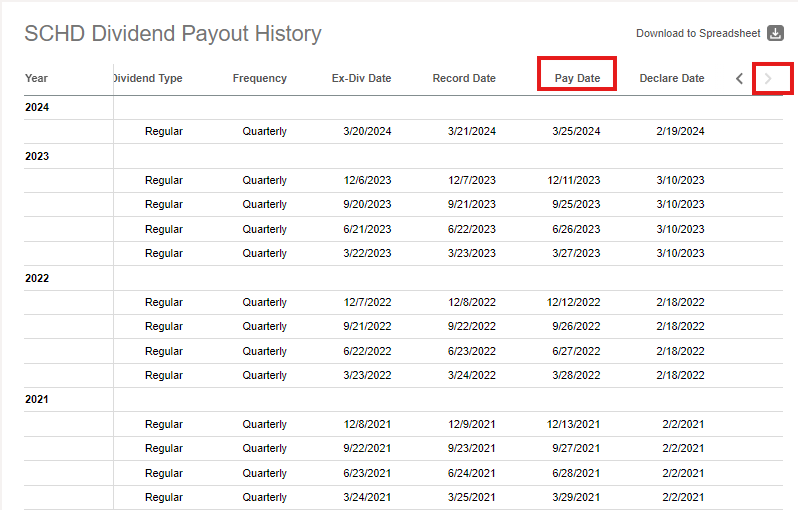Click the ex-div date 6/21/2023
Image resolution: width=798 pixels, height=510 pixels.
pos(367,229)
